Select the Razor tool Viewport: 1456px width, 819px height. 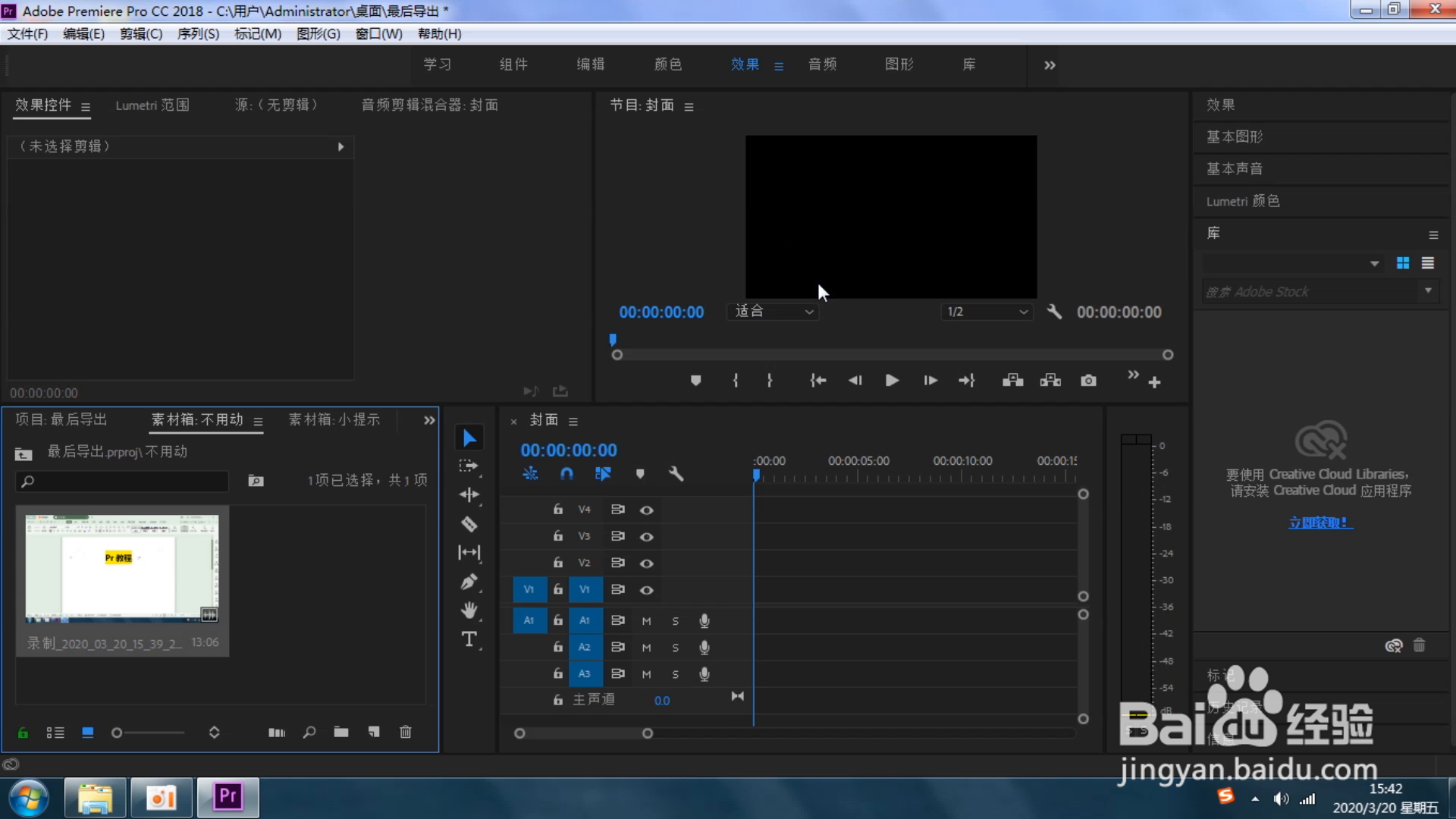pos(469,524)
